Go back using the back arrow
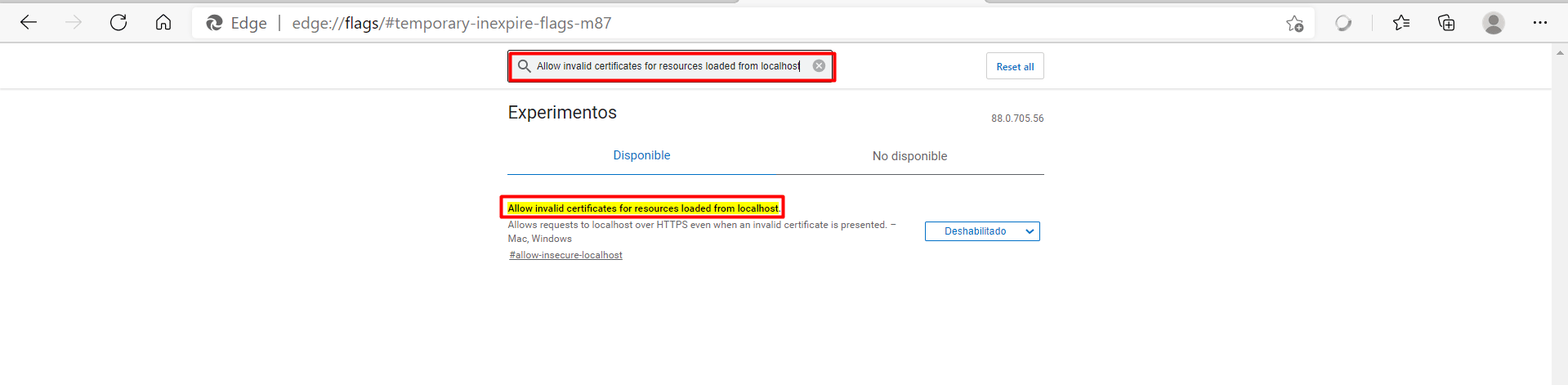This screenshot has height=385, width=1568. (29, 23)
